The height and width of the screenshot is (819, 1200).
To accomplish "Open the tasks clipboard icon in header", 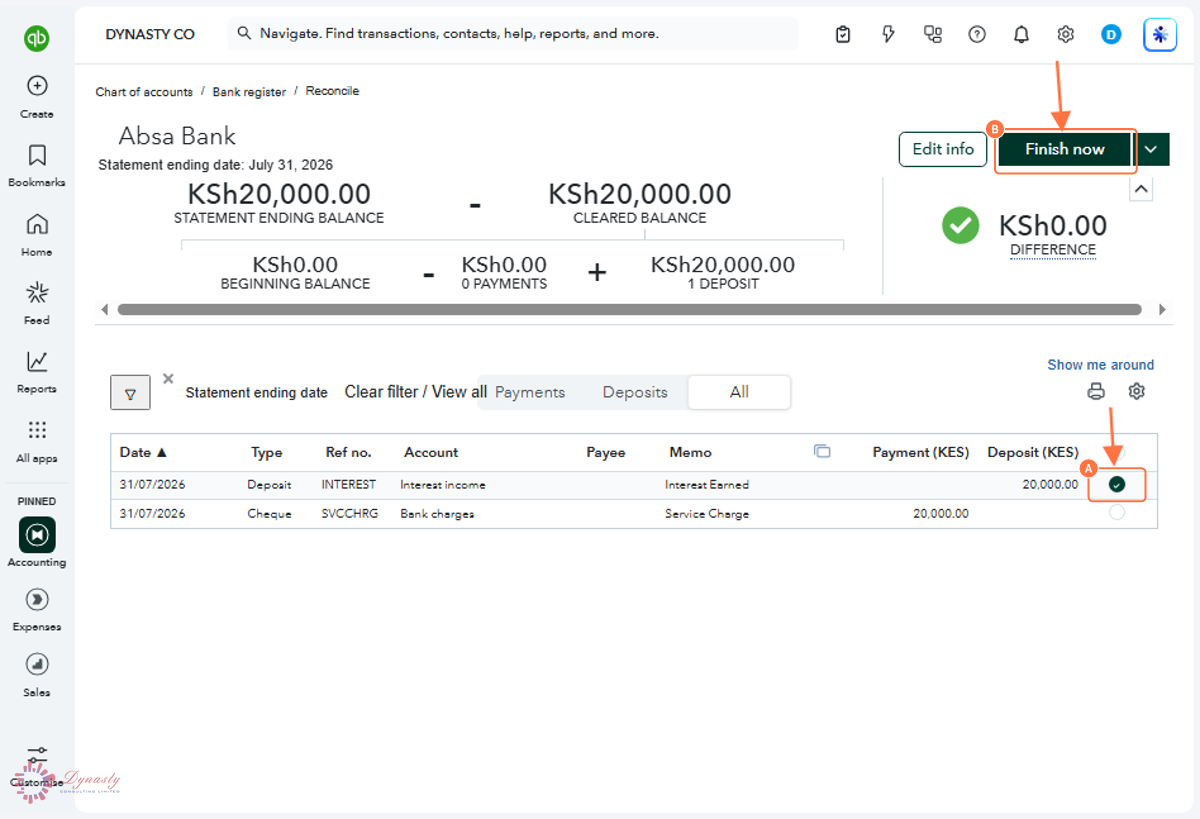I will coord(843,35).
